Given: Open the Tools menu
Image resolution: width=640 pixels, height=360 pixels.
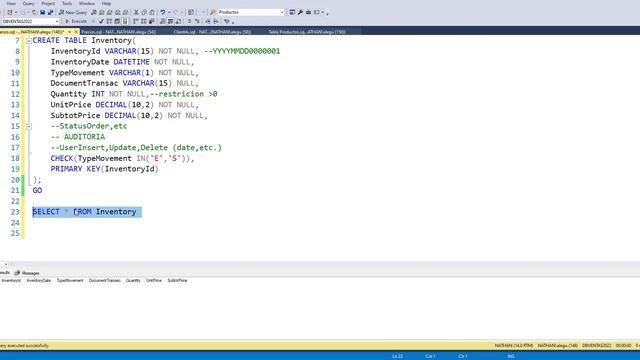Looking at the screenshot, I should click(x=67, y=3).
